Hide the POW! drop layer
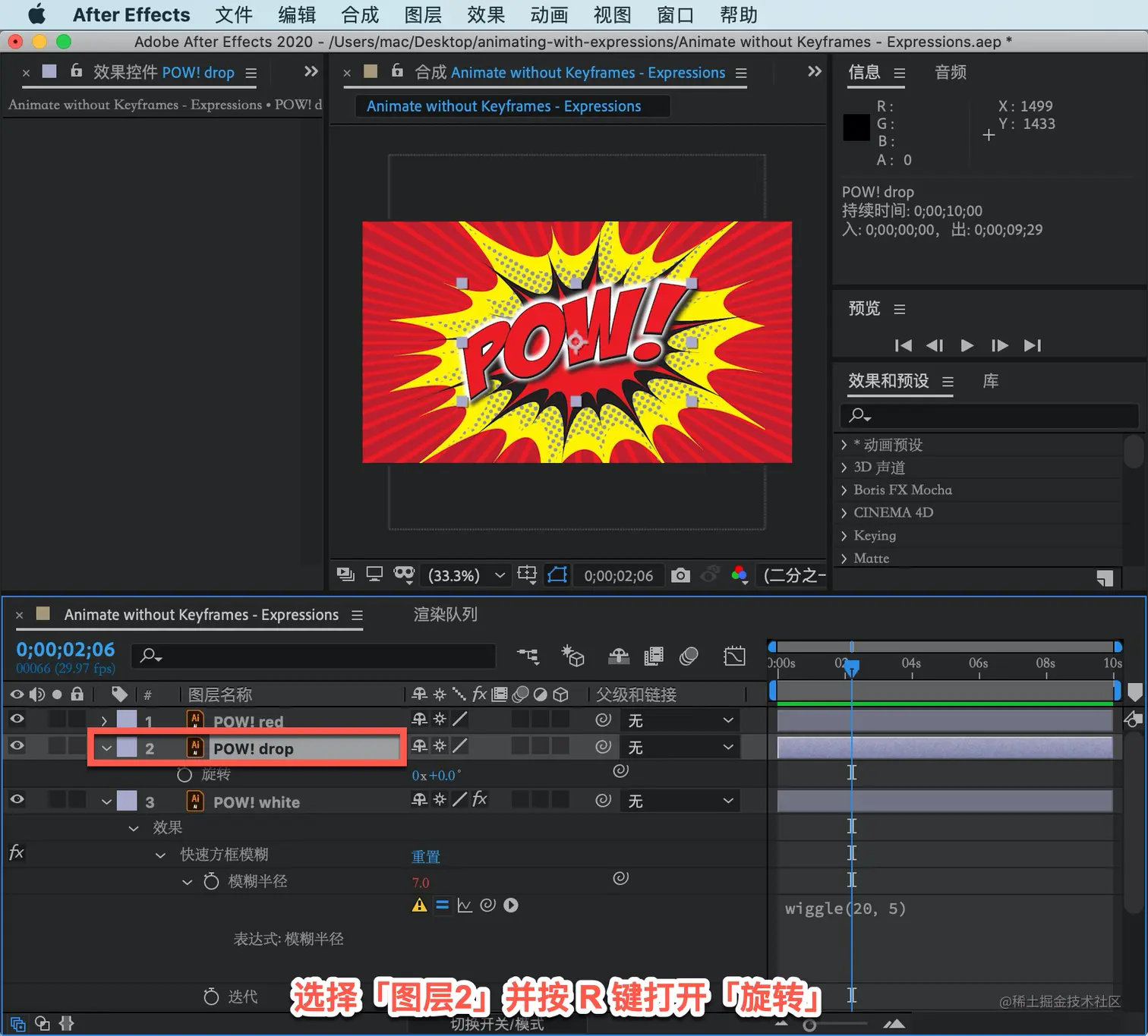1148x1036 pixels. [17, 746]
